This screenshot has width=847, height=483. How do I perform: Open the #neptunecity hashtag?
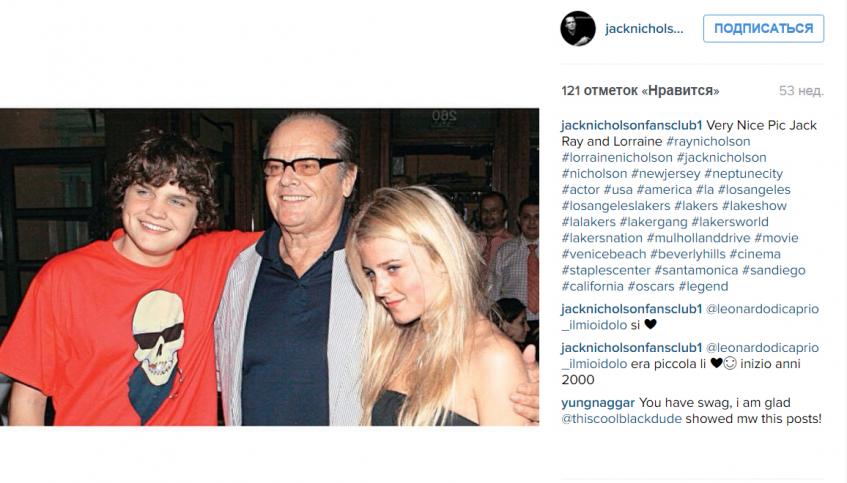(743, 174)
